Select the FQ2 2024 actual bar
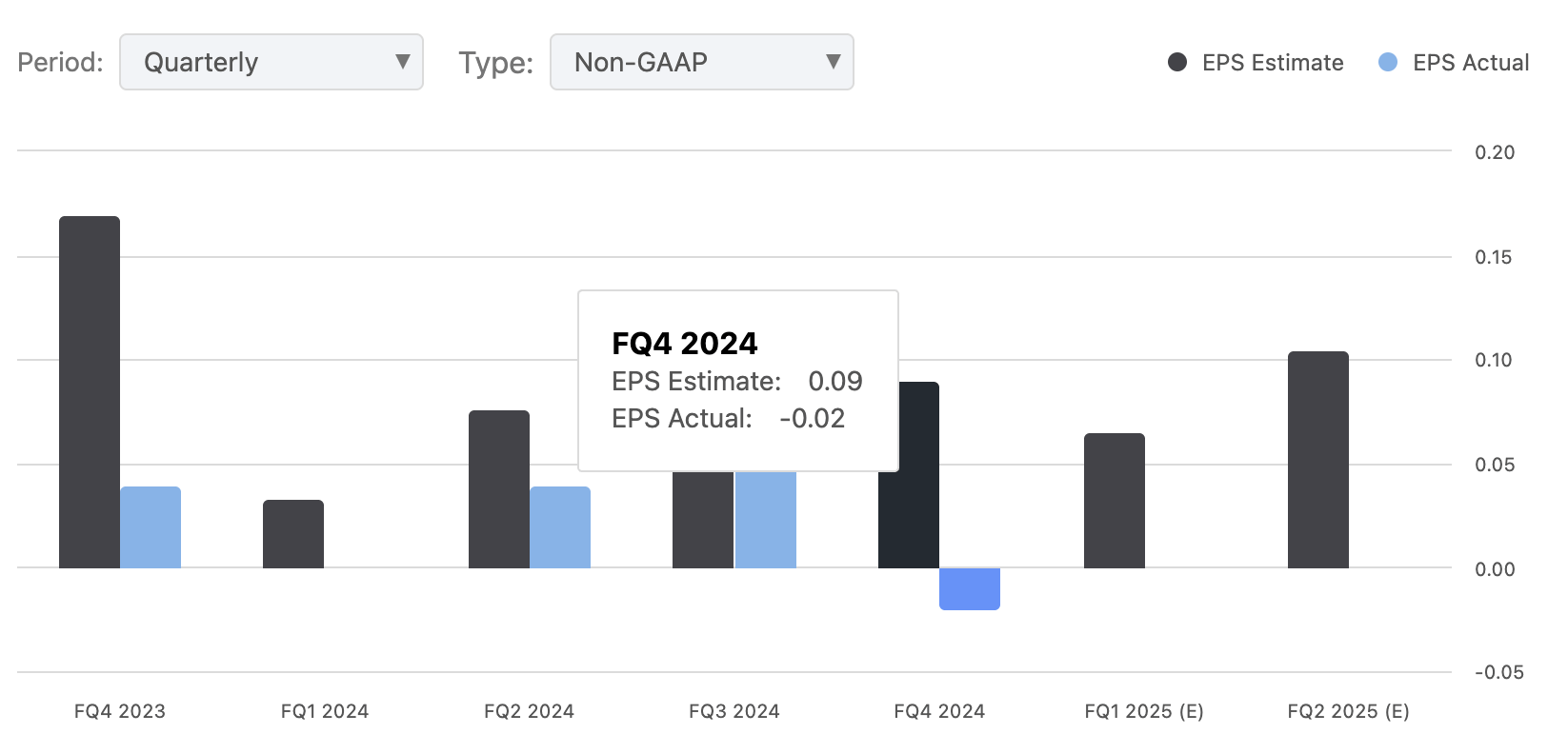Image resolution: width=1568 pixels, height=754 pixels. tap(560, 527)
